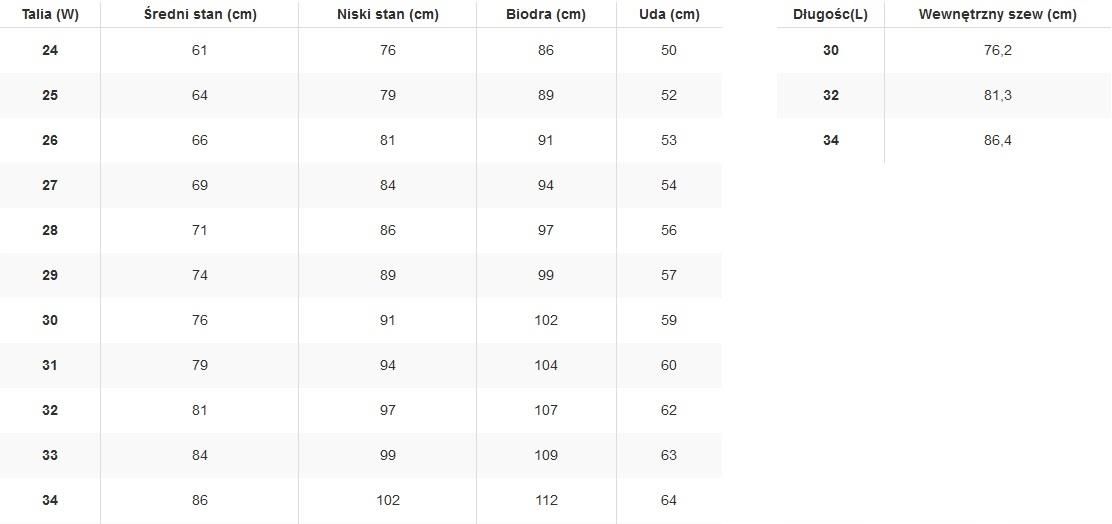Select Niski stan value 94
1112x524 pixels.
[387, 365]
